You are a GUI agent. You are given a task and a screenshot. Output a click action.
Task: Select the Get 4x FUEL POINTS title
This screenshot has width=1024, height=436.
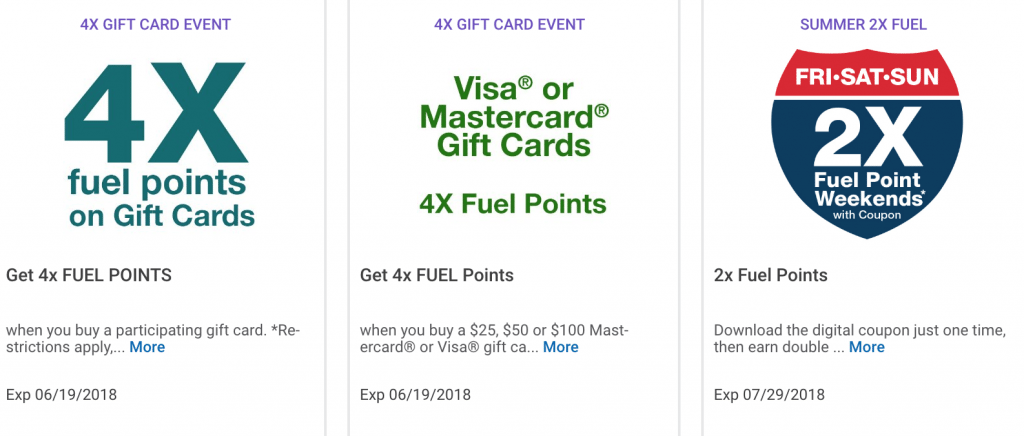(89, 275)
